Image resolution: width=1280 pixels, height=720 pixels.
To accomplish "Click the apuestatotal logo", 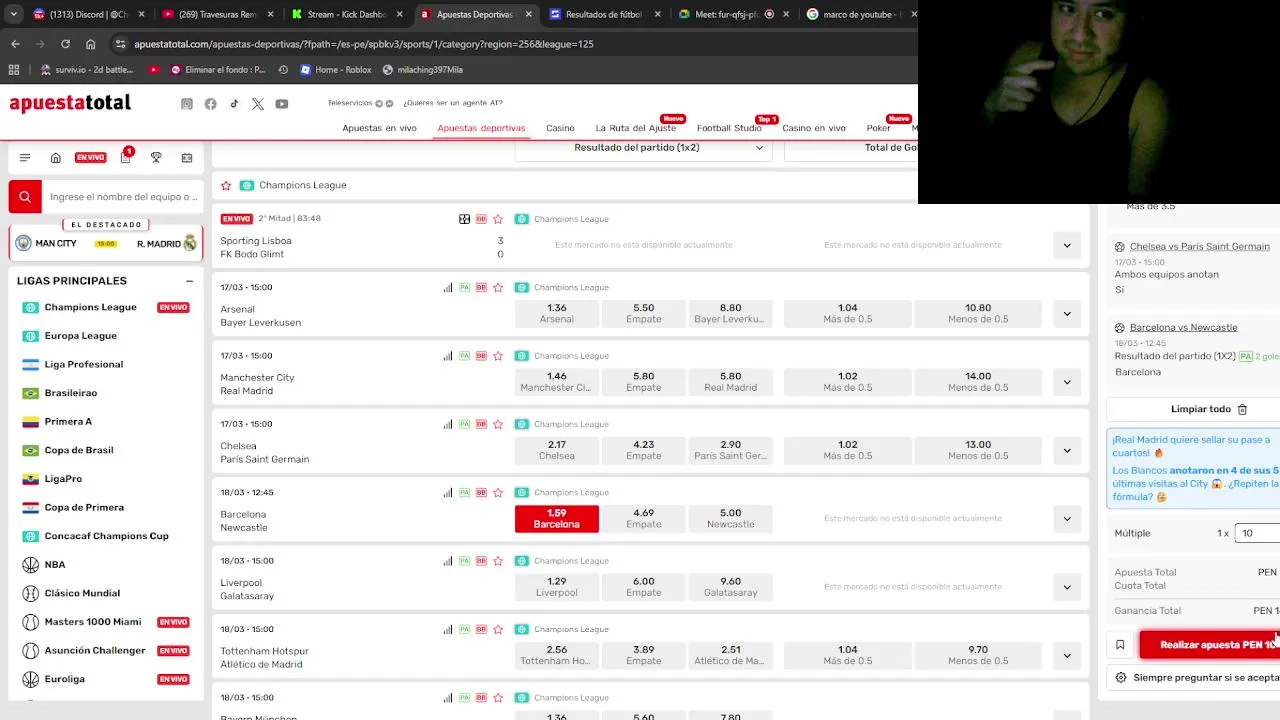I will coord(70,103).
